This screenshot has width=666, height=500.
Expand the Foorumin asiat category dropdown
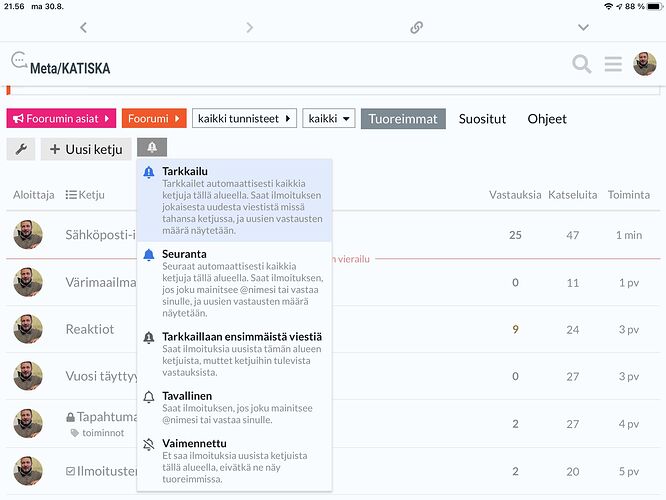(62, 119)
